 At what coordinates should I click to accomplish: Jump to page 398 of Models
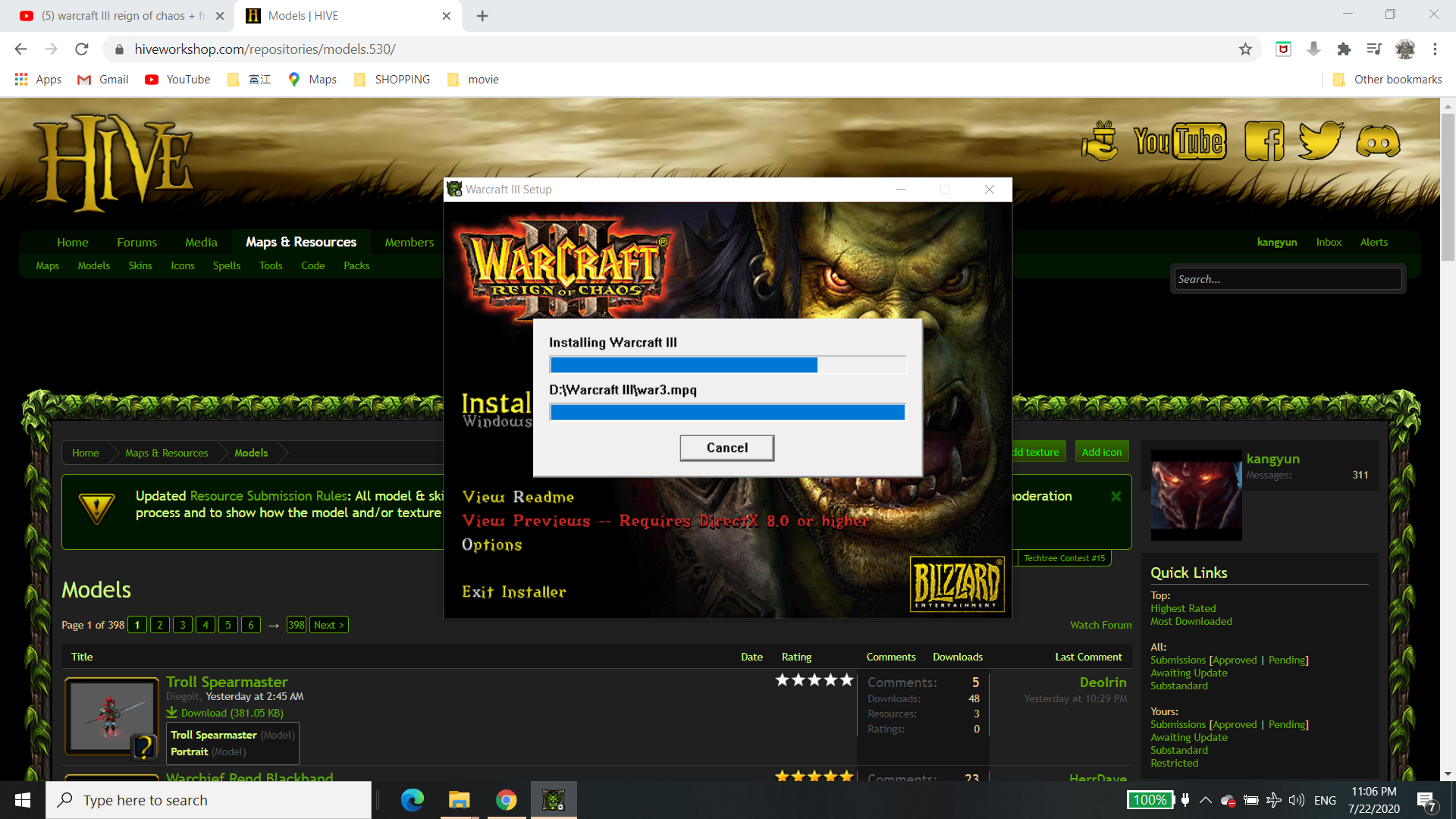pyautogui.click(x=296, y=625)
